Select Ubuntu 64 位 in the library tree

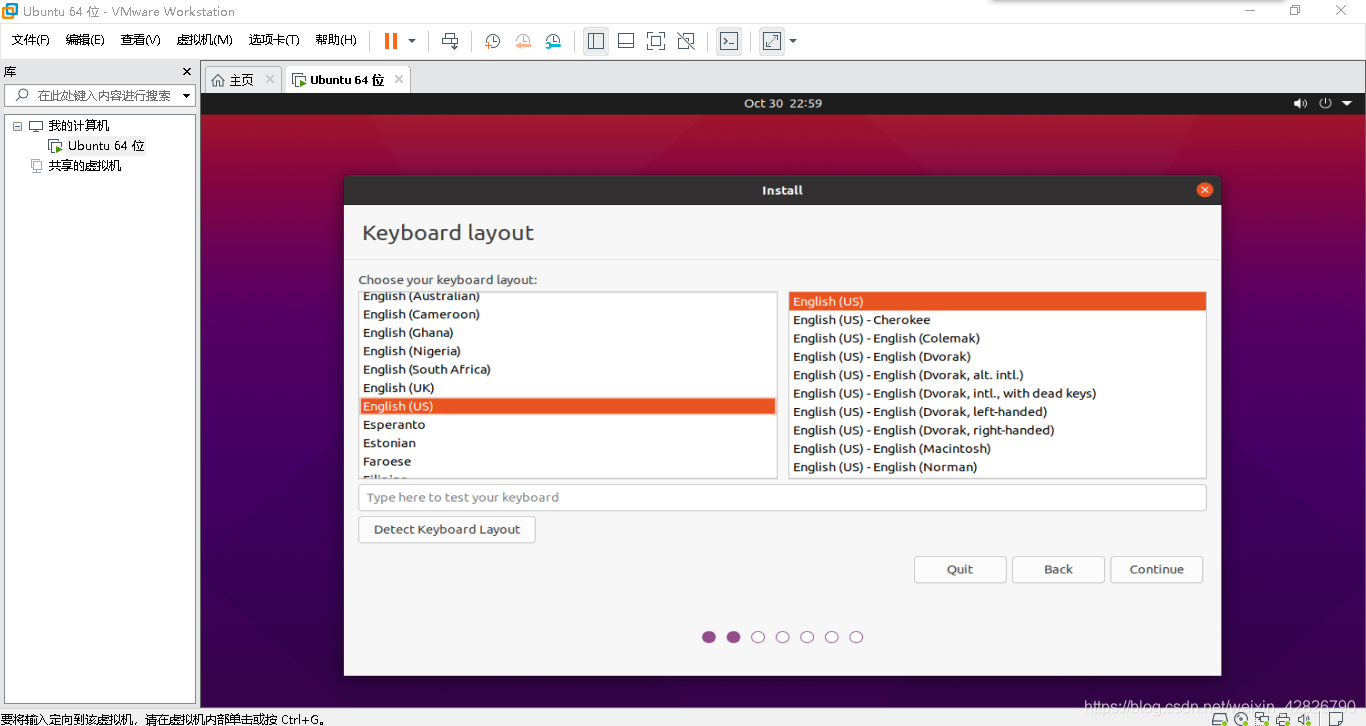pyautogui.click(x=106, y=146)
